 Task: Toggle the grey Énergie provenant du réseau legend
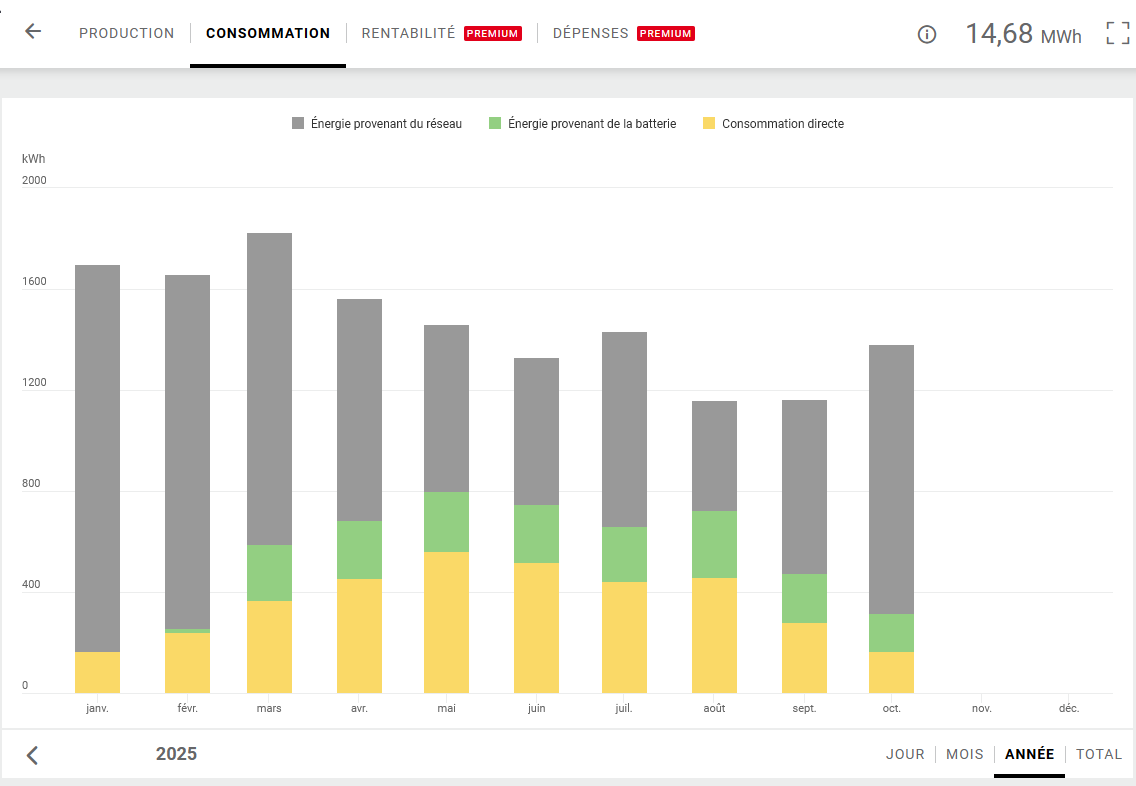point(377,124)
